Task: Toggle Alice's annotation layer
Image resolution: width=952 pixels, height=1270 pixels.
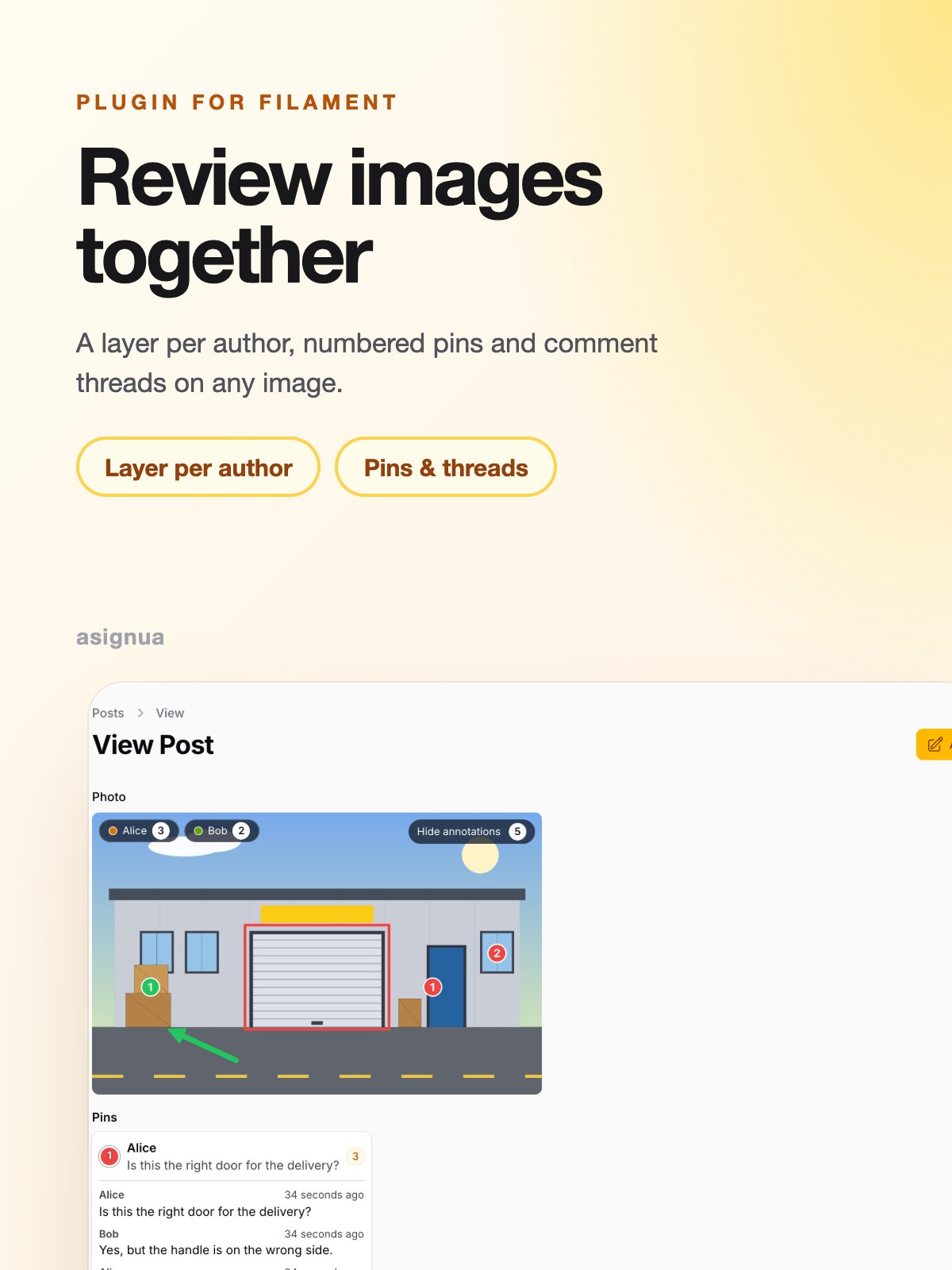Action: 139,831
